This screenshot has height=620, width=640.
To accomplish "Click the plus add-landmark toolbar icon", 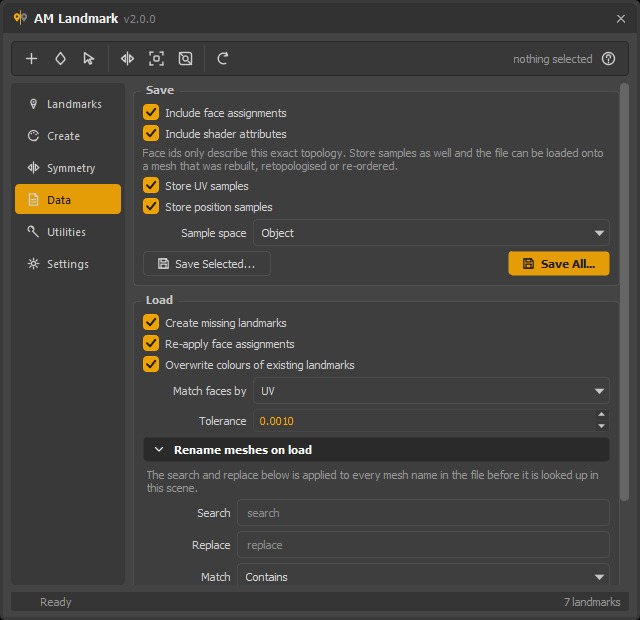I will pos(31,59).
